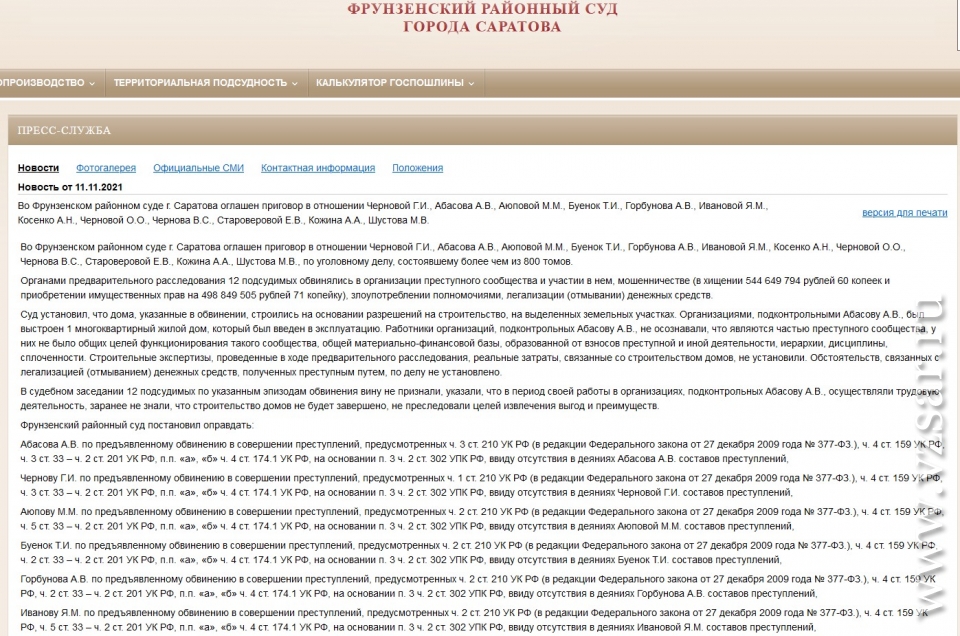Select the text 'Новость от 11.11.2021'
The height and width of the screenshot is (636, 960).
click(x=70, y=187)
